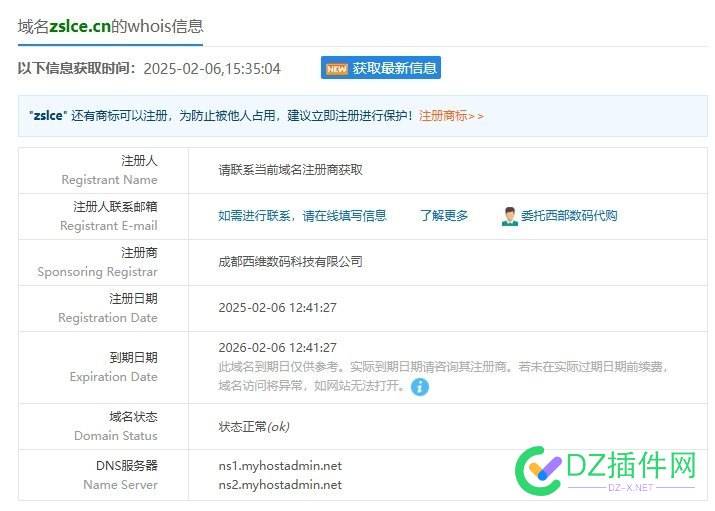Open the 了解更多 link
The width and height of the screenshot is (715, 511).
point(444,216)
